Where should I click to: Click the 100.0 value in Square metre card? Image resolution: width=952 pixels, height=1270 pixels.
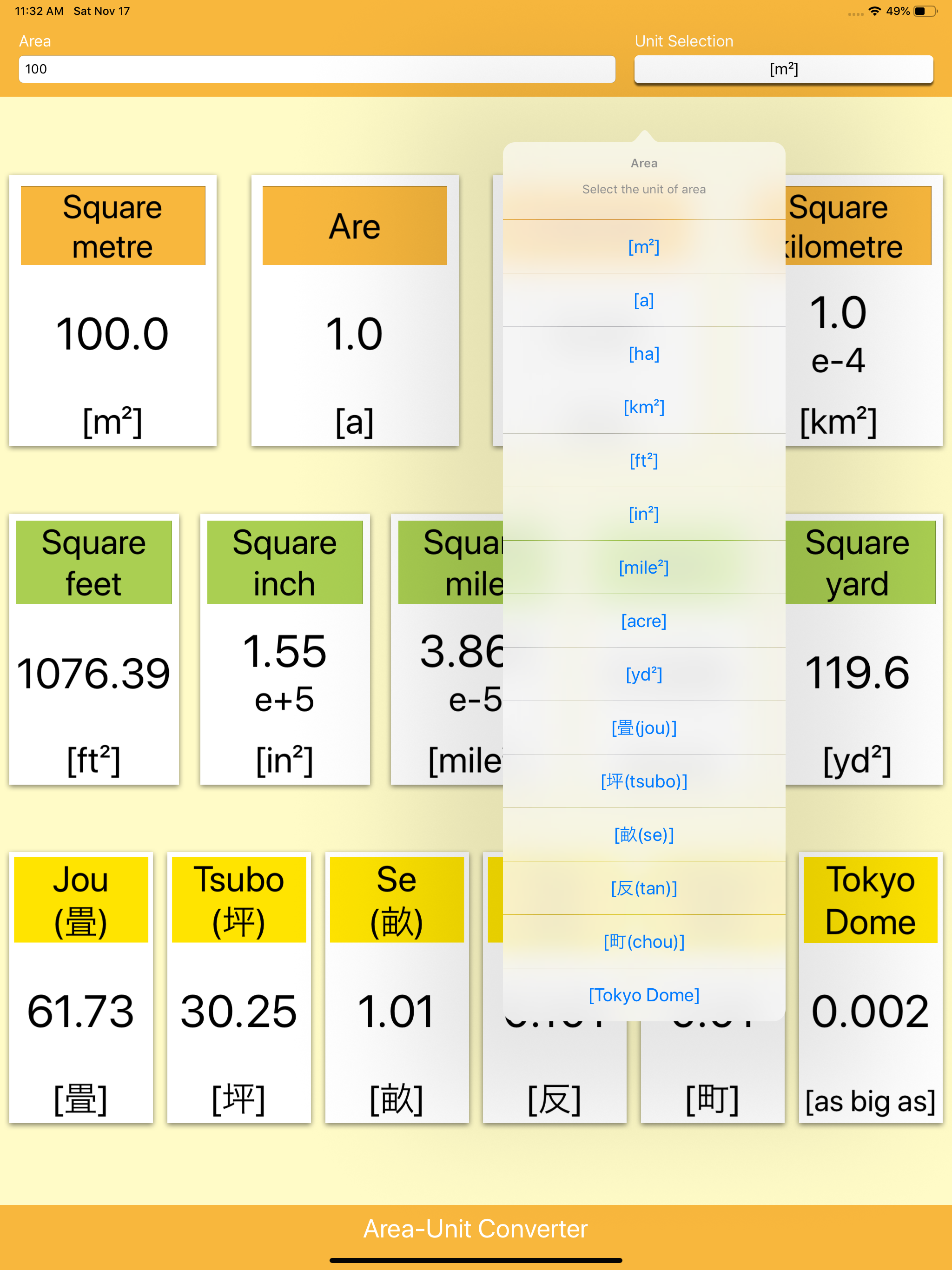click(x=112, y=334)
